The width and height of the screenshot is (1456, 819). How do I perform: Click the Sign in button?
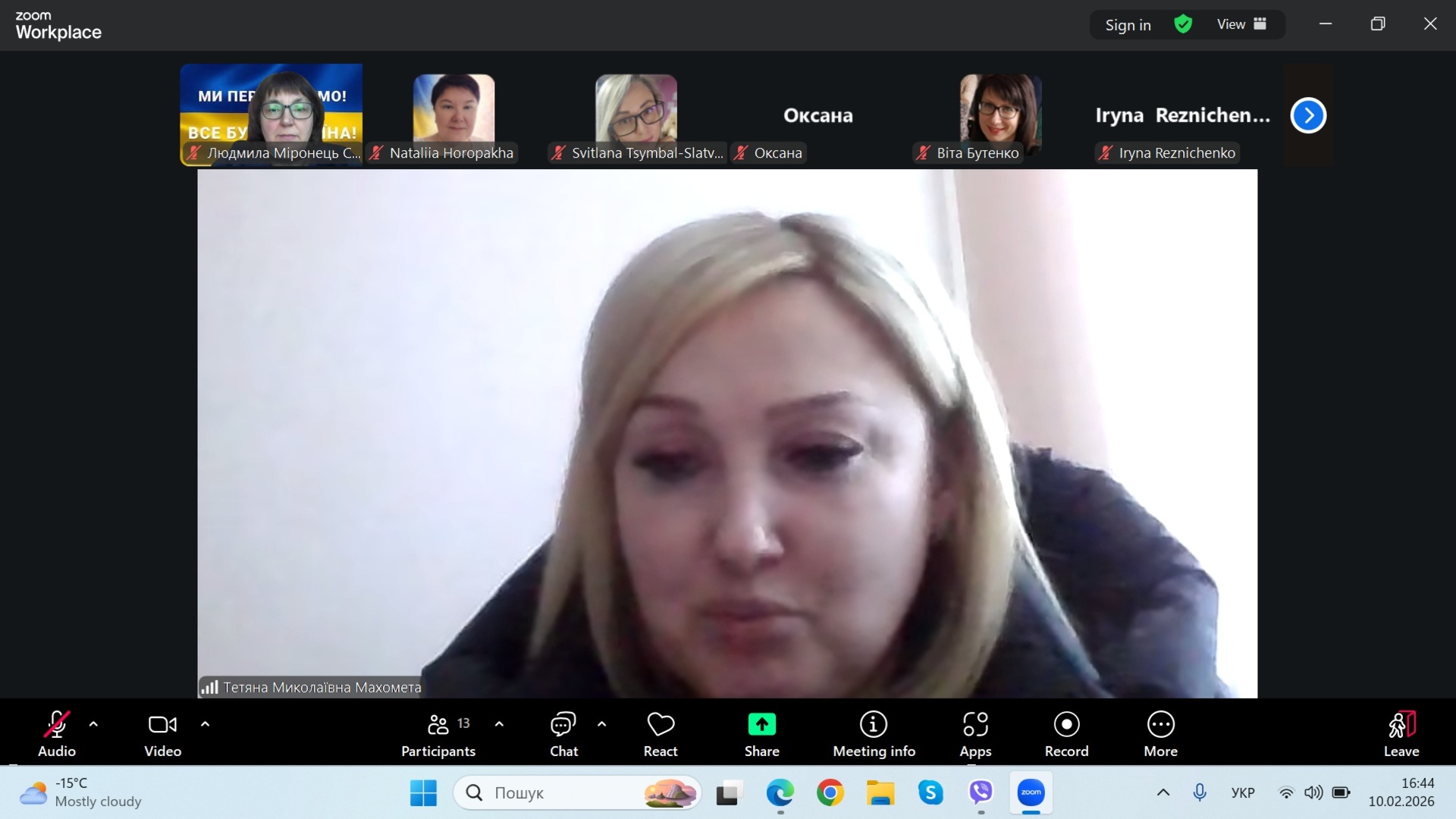coord(1128,25)
